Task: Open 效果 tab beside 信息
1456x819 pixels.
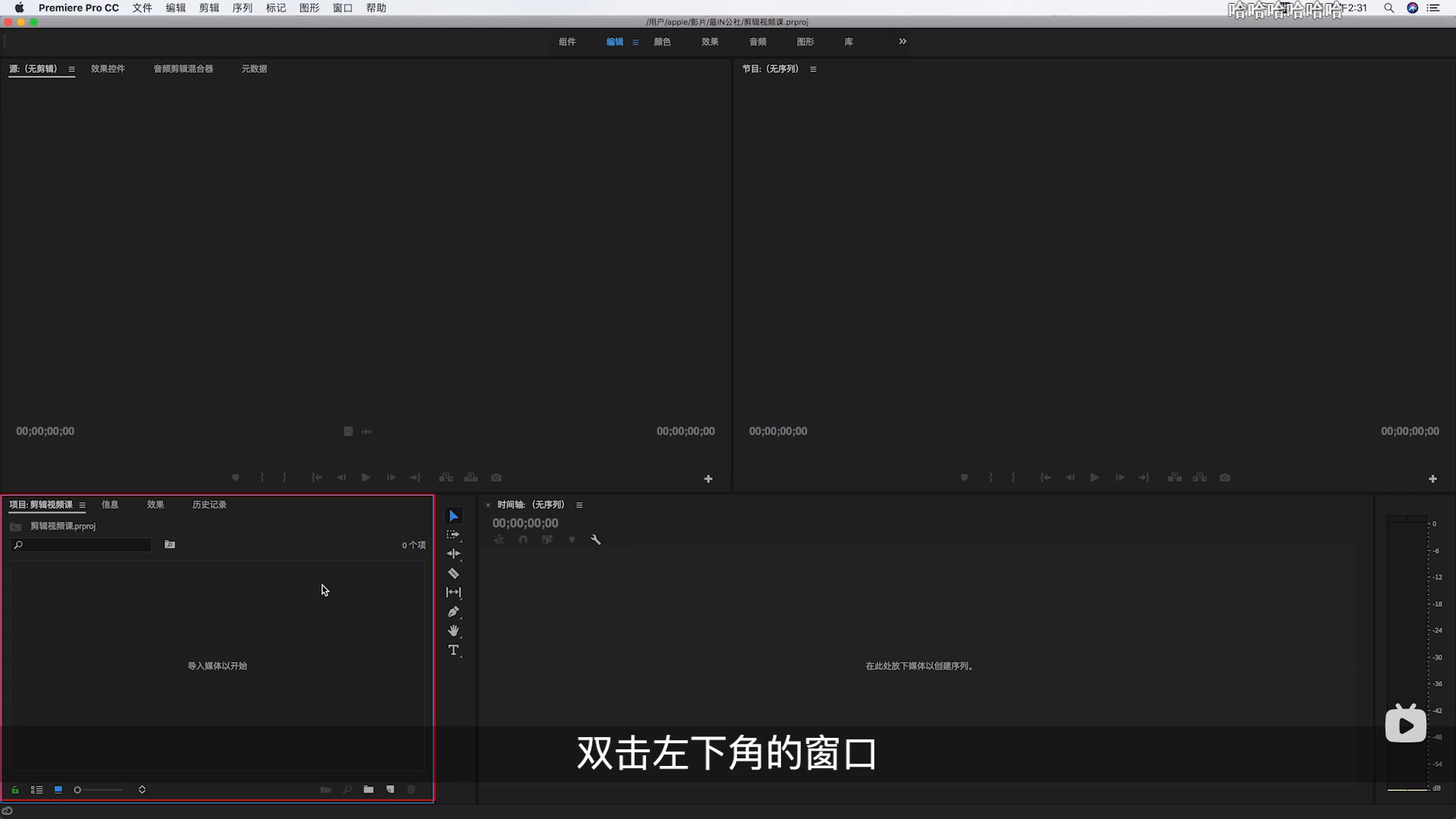Action: (155, 505)
